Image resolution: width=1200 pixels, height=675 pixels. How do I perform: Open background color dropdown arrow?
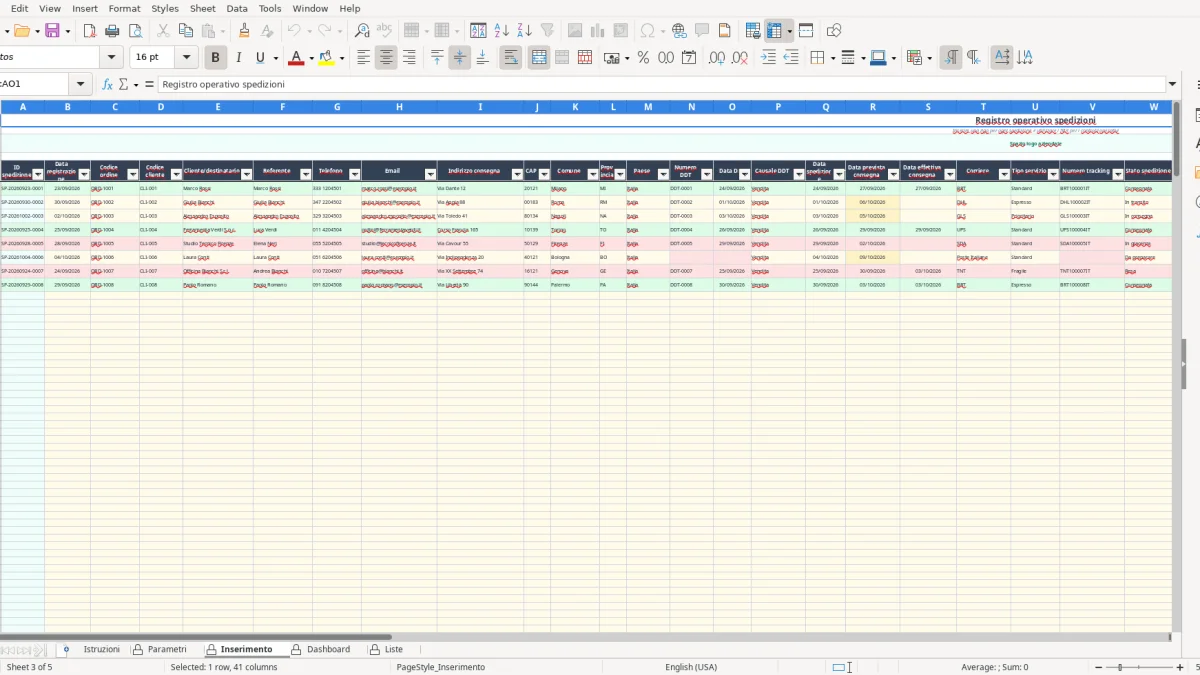click(342, 58)
